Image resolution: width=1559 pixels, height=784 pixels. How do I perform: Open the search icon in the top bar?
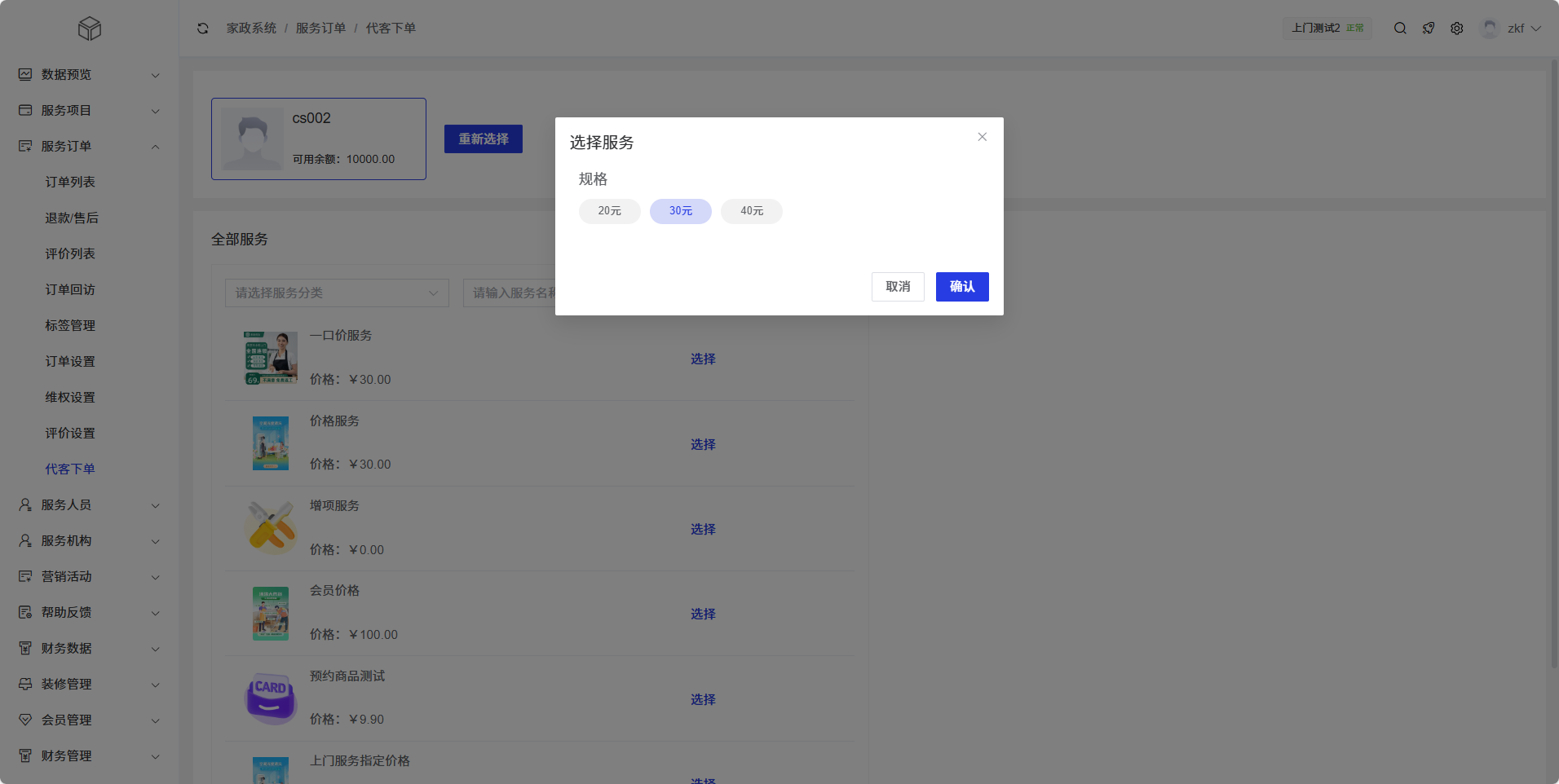[1400, 29]
